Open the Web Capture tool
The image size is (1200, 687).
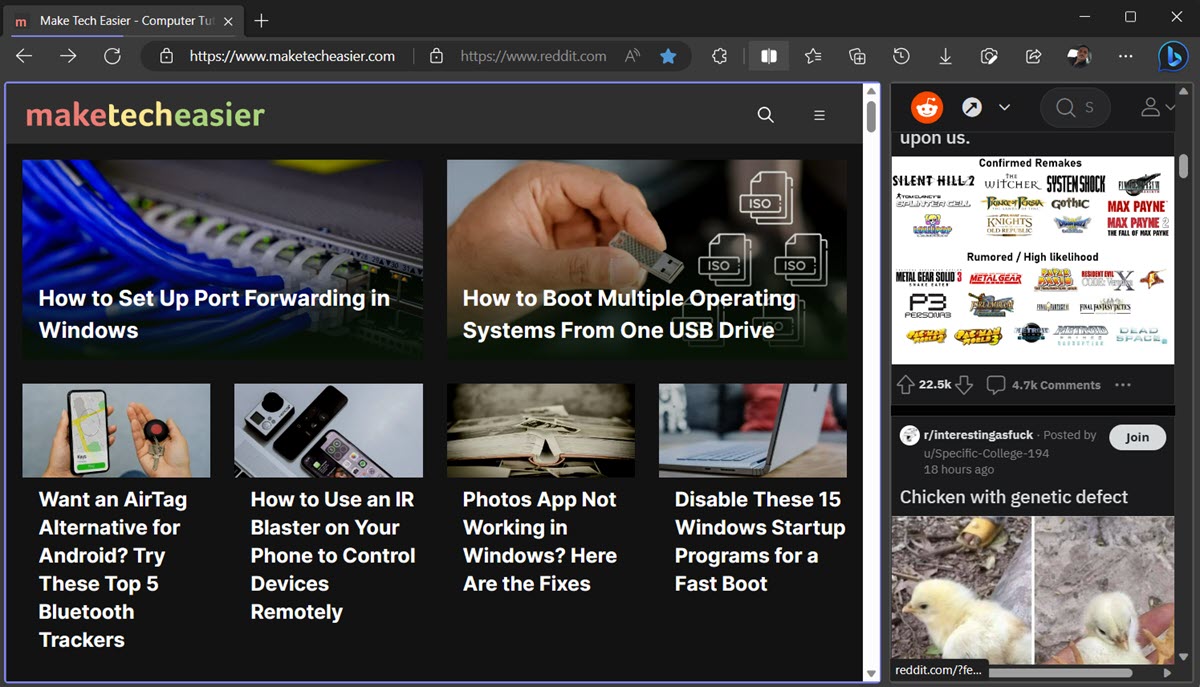point(989,56)
